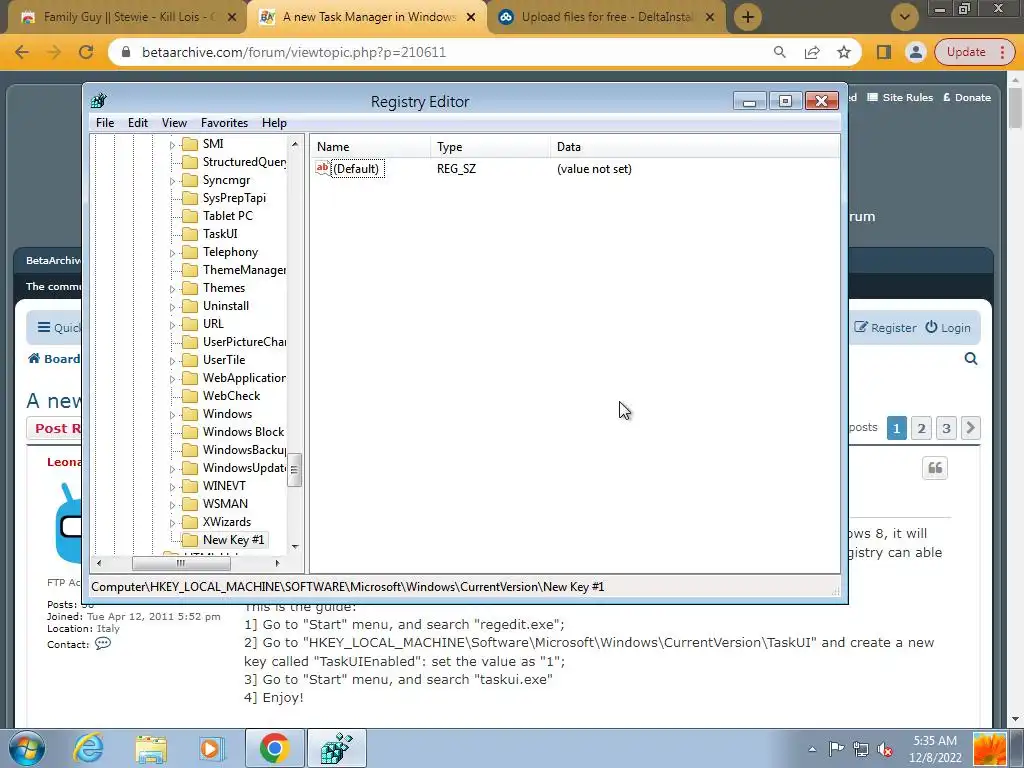Expand the SMI registry key

click(172, 144)
